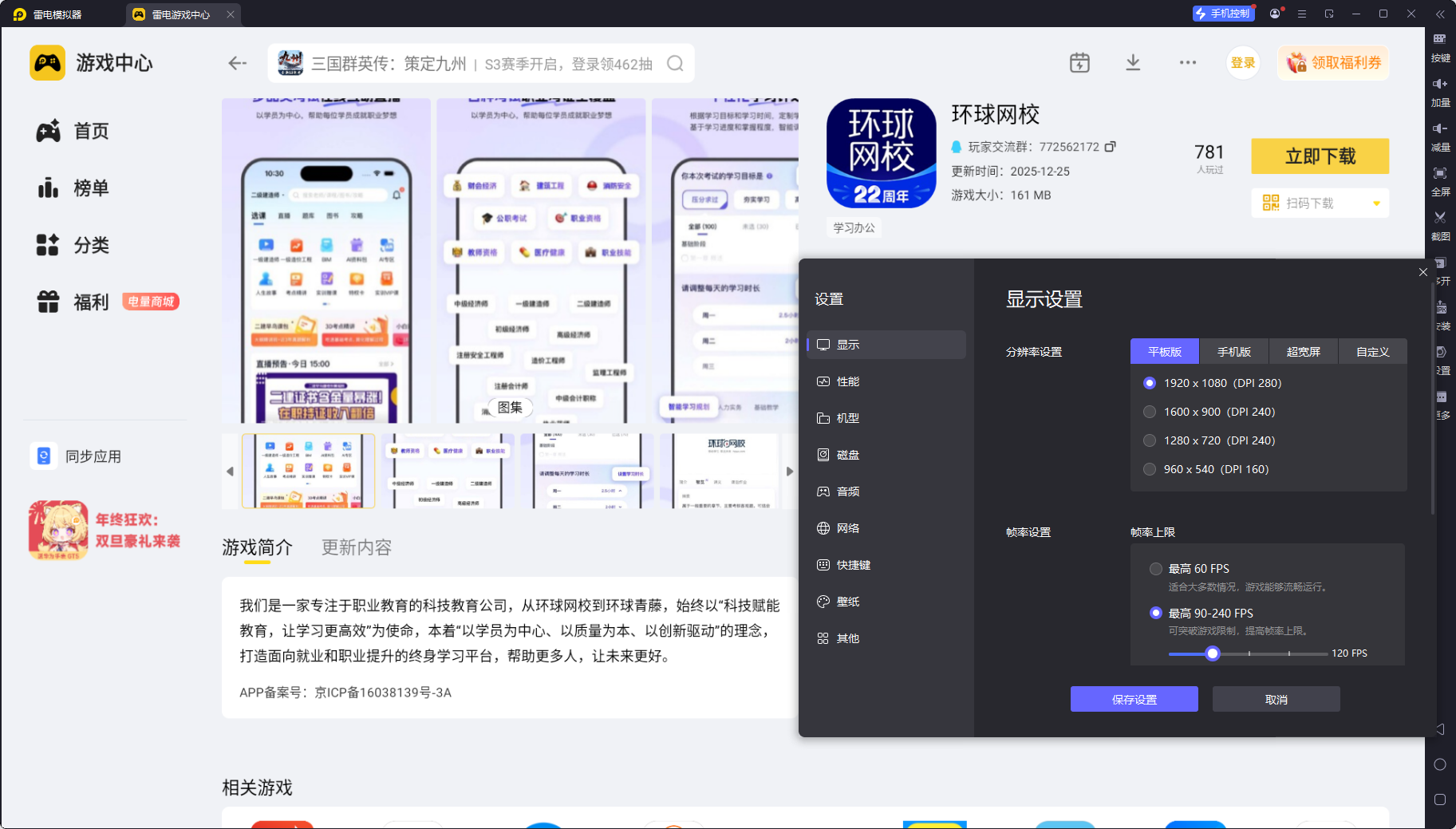Switch to 手机版 resolution tab
The height and width of the screenshot is (829, 1456).
coord(1234,352)
